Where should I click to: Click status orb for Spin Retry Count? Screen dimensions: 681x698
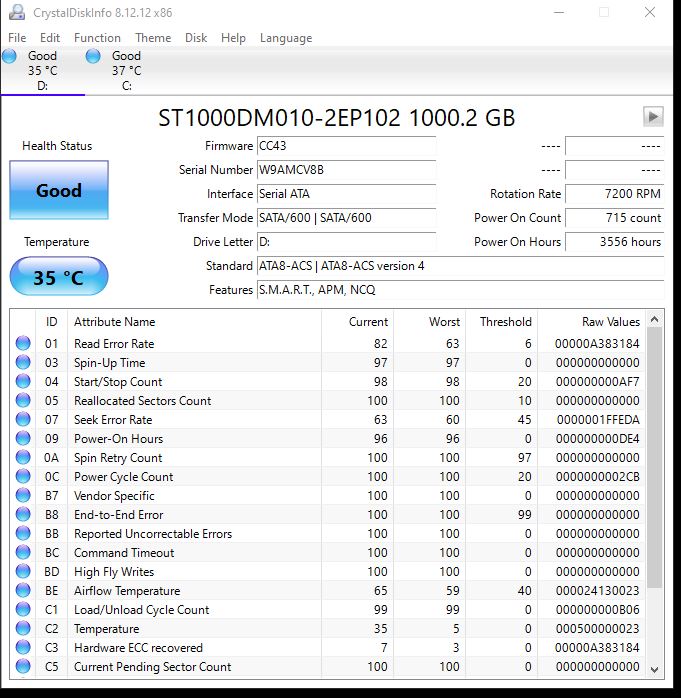(x=23, y=457)
